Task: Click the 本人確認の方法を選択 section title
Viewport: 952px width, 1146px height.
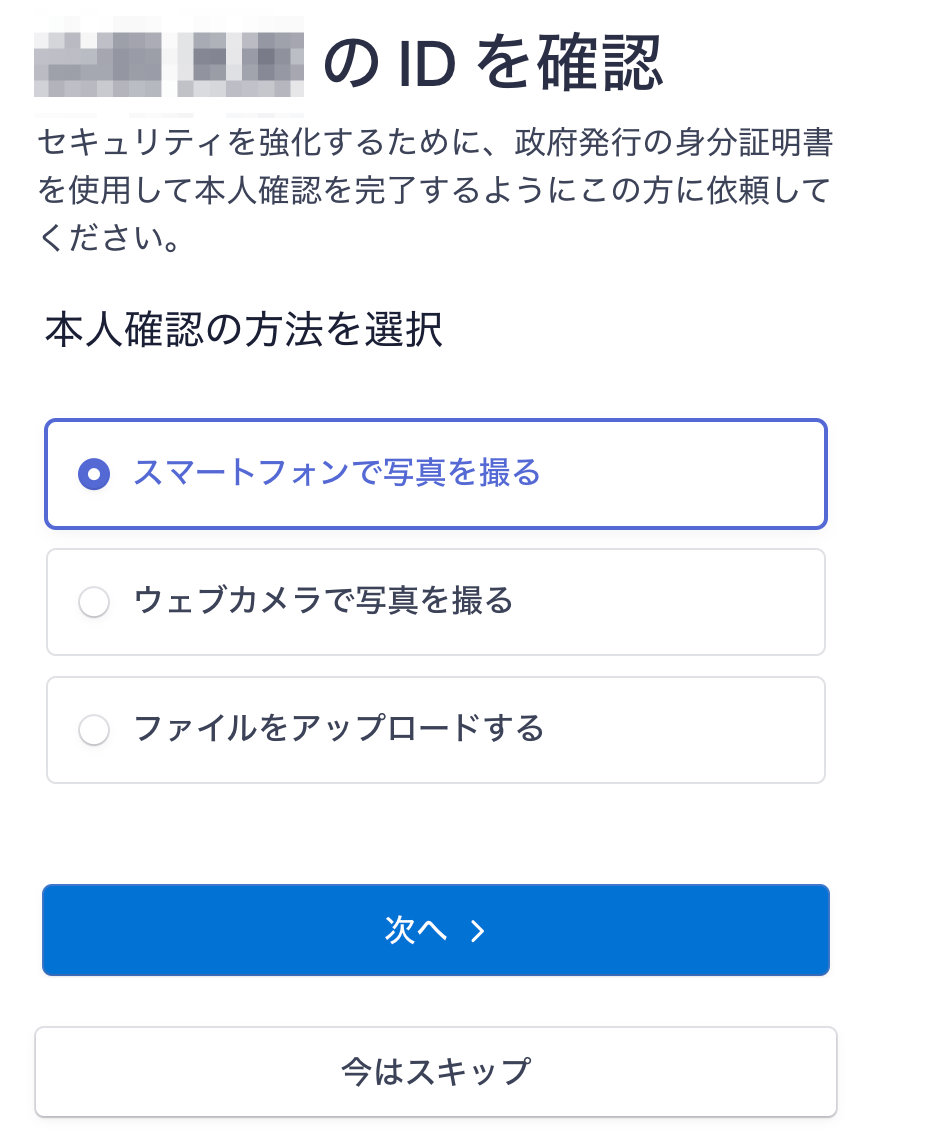Action: point(244,331)
